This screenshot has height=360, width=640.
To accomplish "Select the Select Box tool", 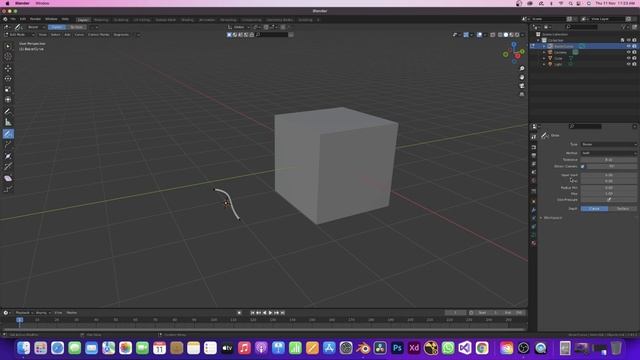I will click(x=8, y=46).
